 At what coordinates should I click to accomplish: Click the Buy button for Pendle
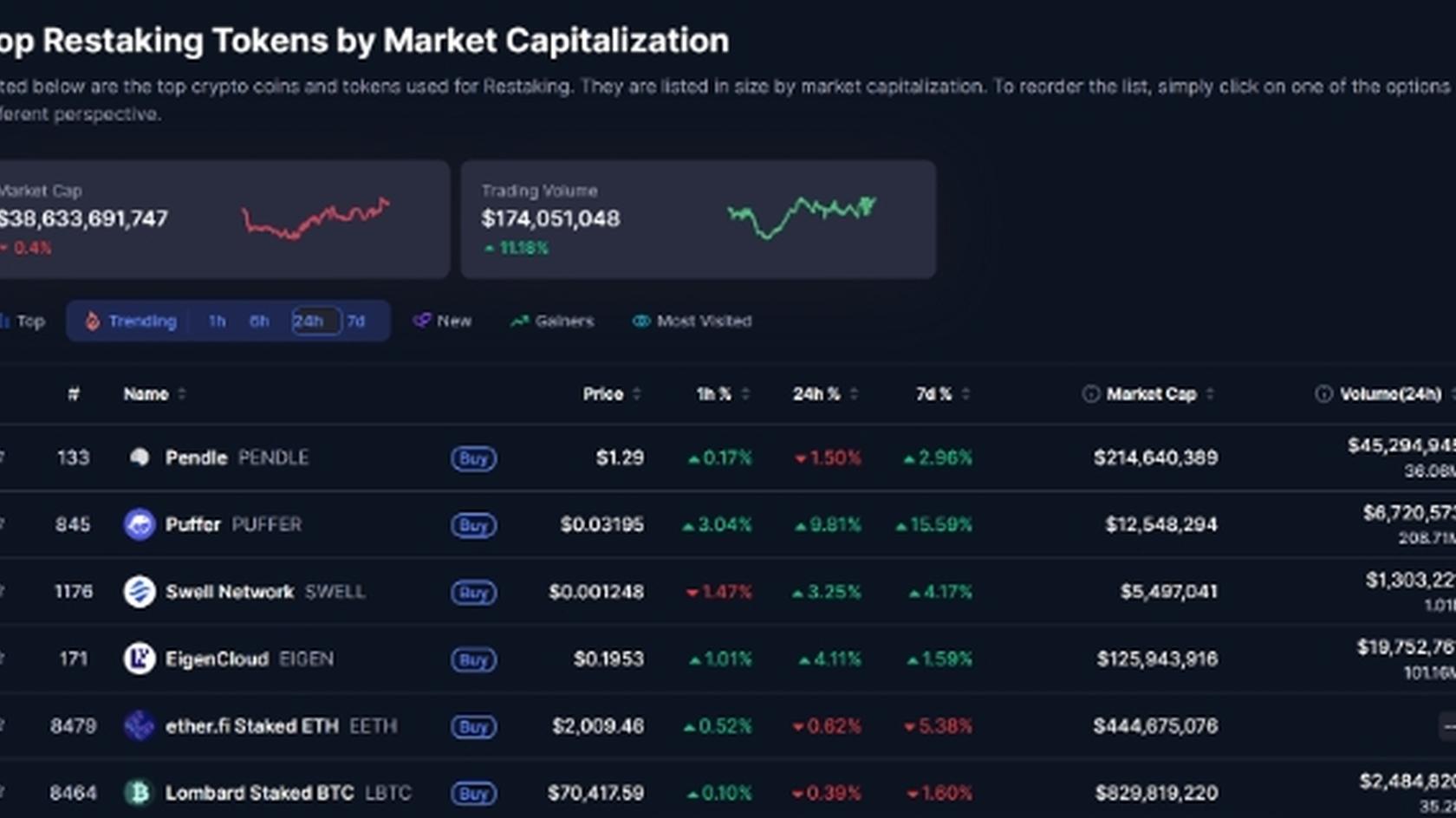[x=473, y=458]
